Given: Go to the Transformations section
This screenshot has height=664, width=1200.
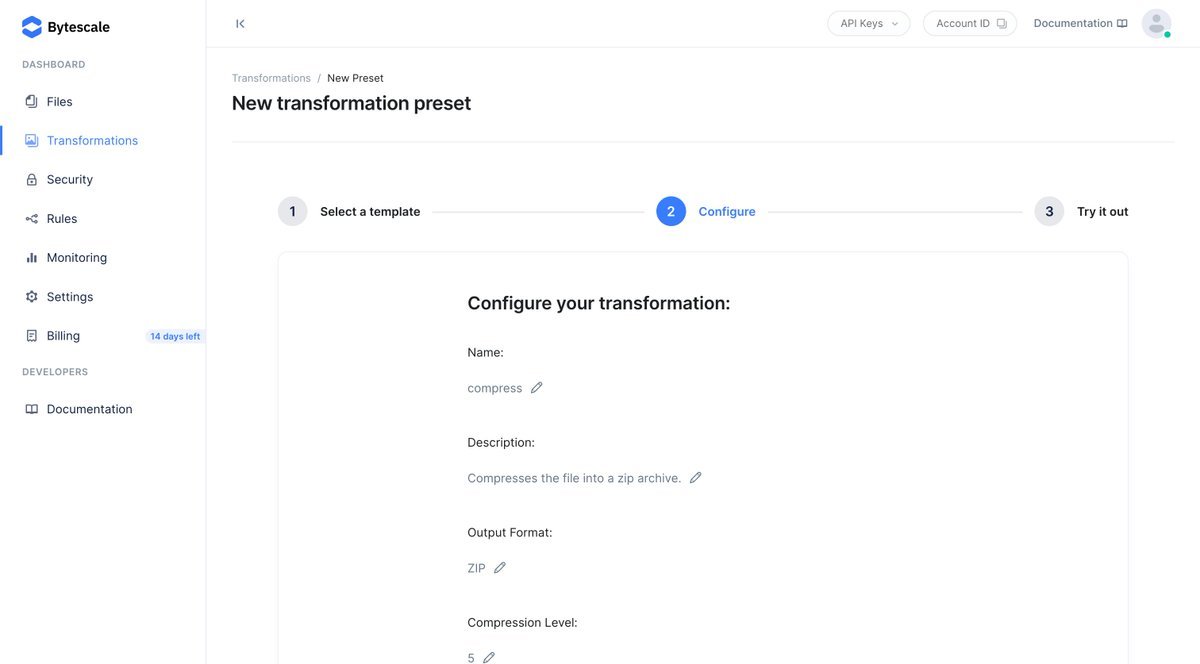Looking at the screenshot, I should 92,141.
